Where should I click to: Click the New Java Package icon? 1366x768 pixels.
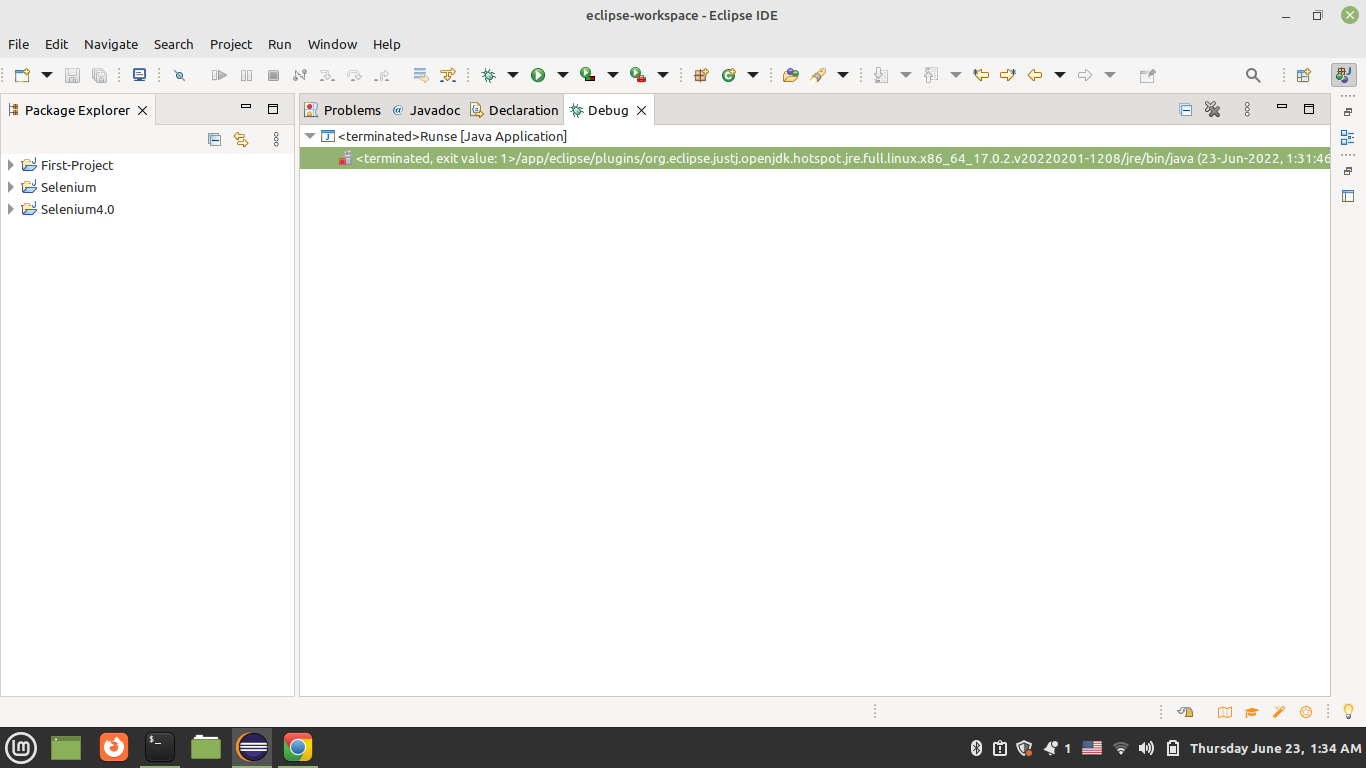pos(701,75)
